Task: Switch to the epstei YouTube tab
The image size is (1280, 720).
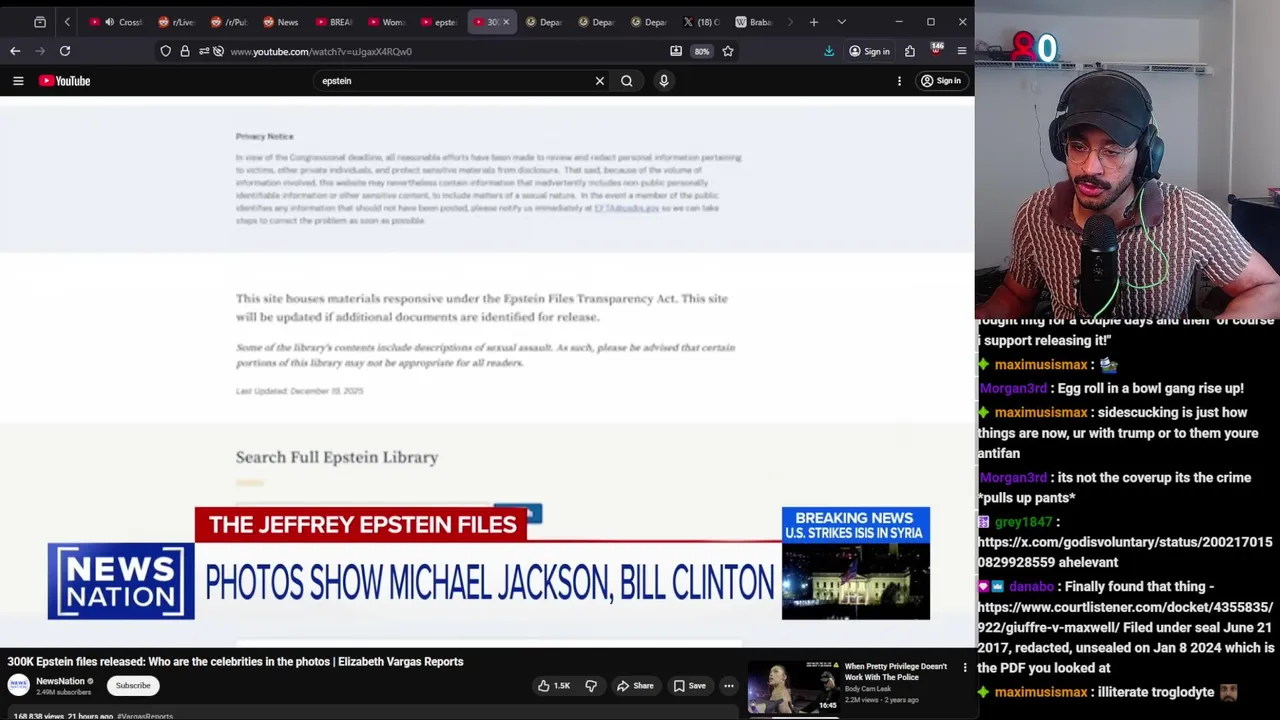Action: point(439,22)
